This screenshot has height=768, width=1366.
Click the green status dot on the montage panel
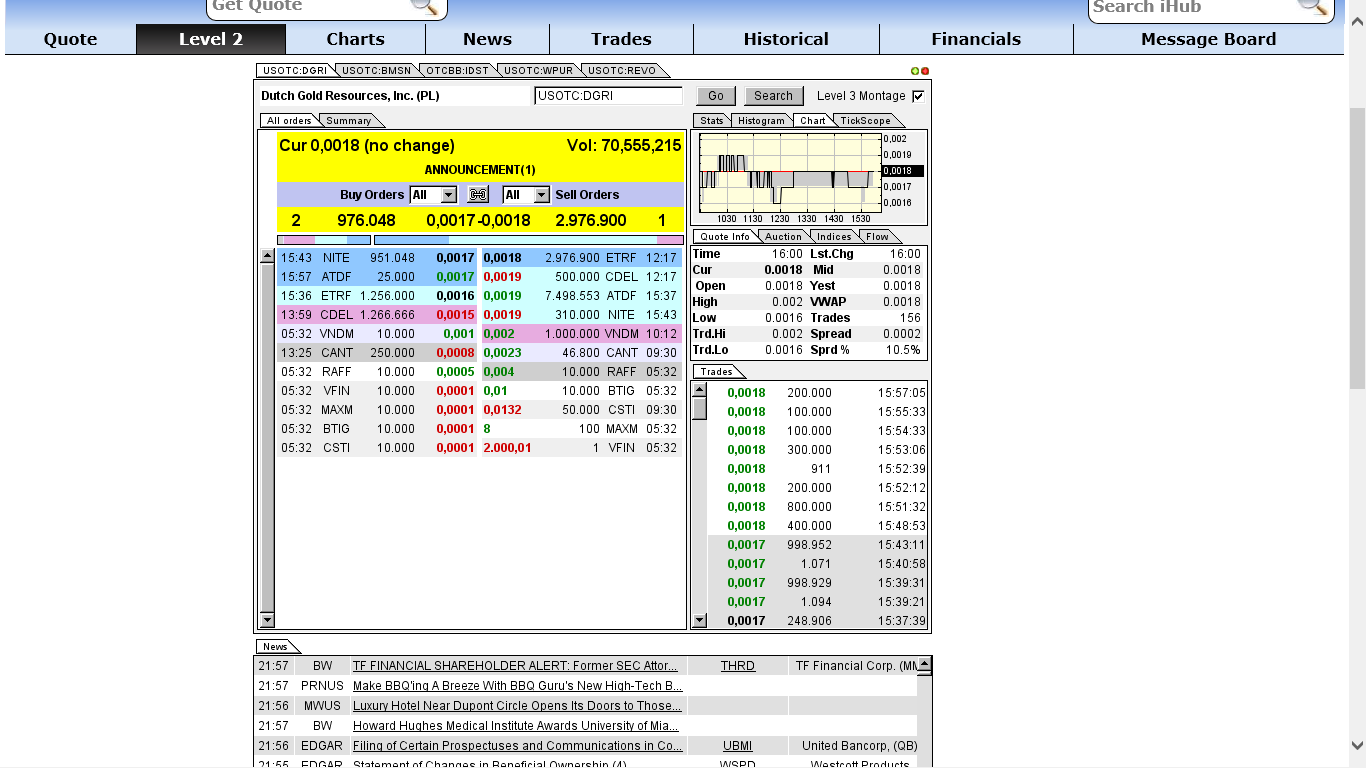point(914,70)
